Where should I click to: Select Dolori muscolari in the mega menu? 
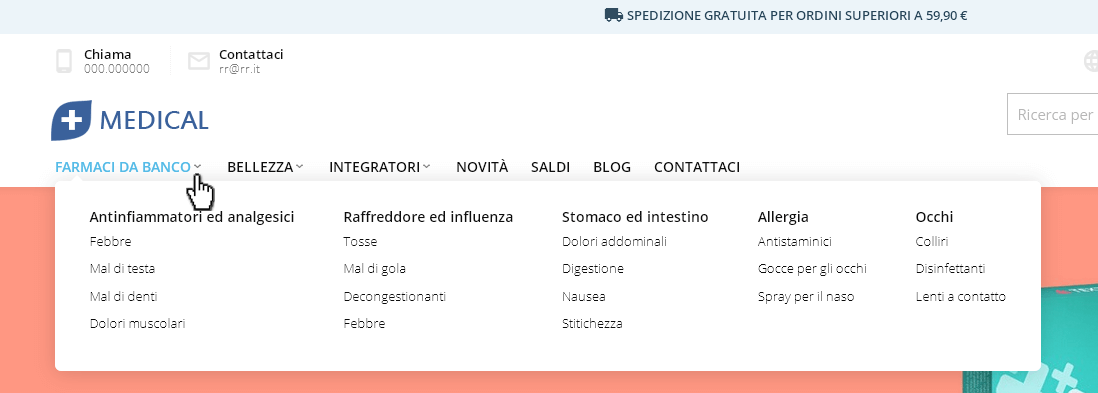[137, 324]
